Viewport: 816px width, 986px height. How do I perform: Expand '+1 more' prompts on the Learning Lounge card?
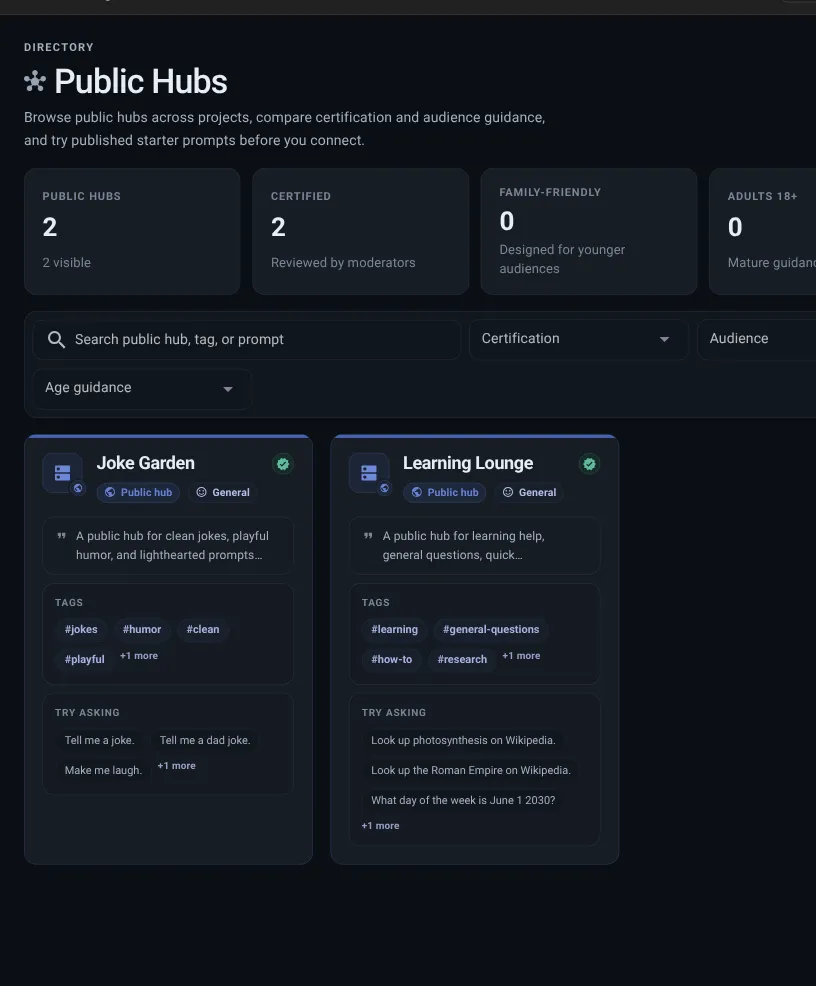coord(380,825)
